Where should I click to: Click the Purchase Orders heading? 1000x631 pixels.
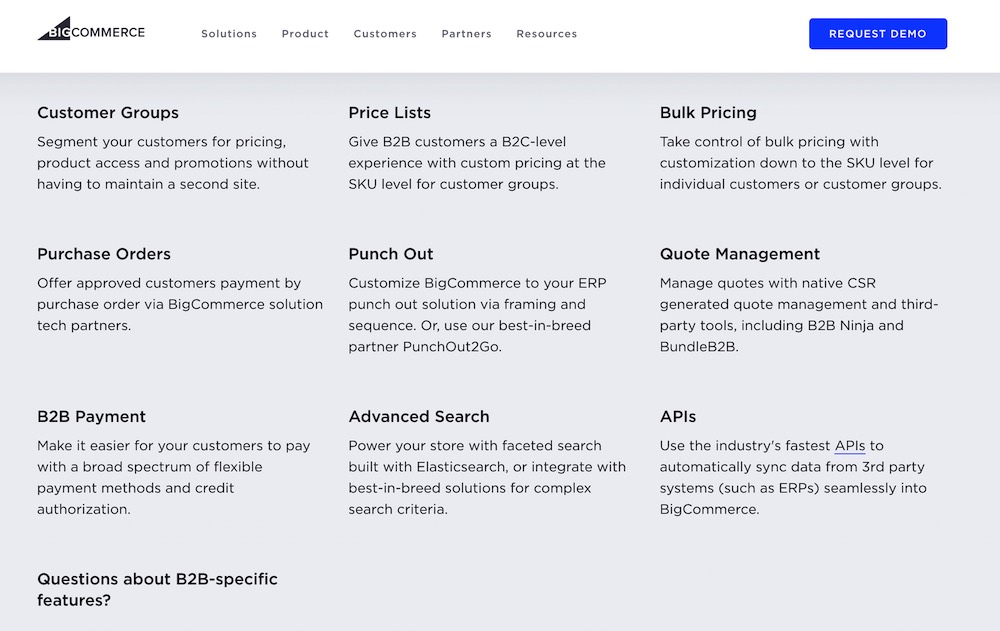(x=104, y=254)
